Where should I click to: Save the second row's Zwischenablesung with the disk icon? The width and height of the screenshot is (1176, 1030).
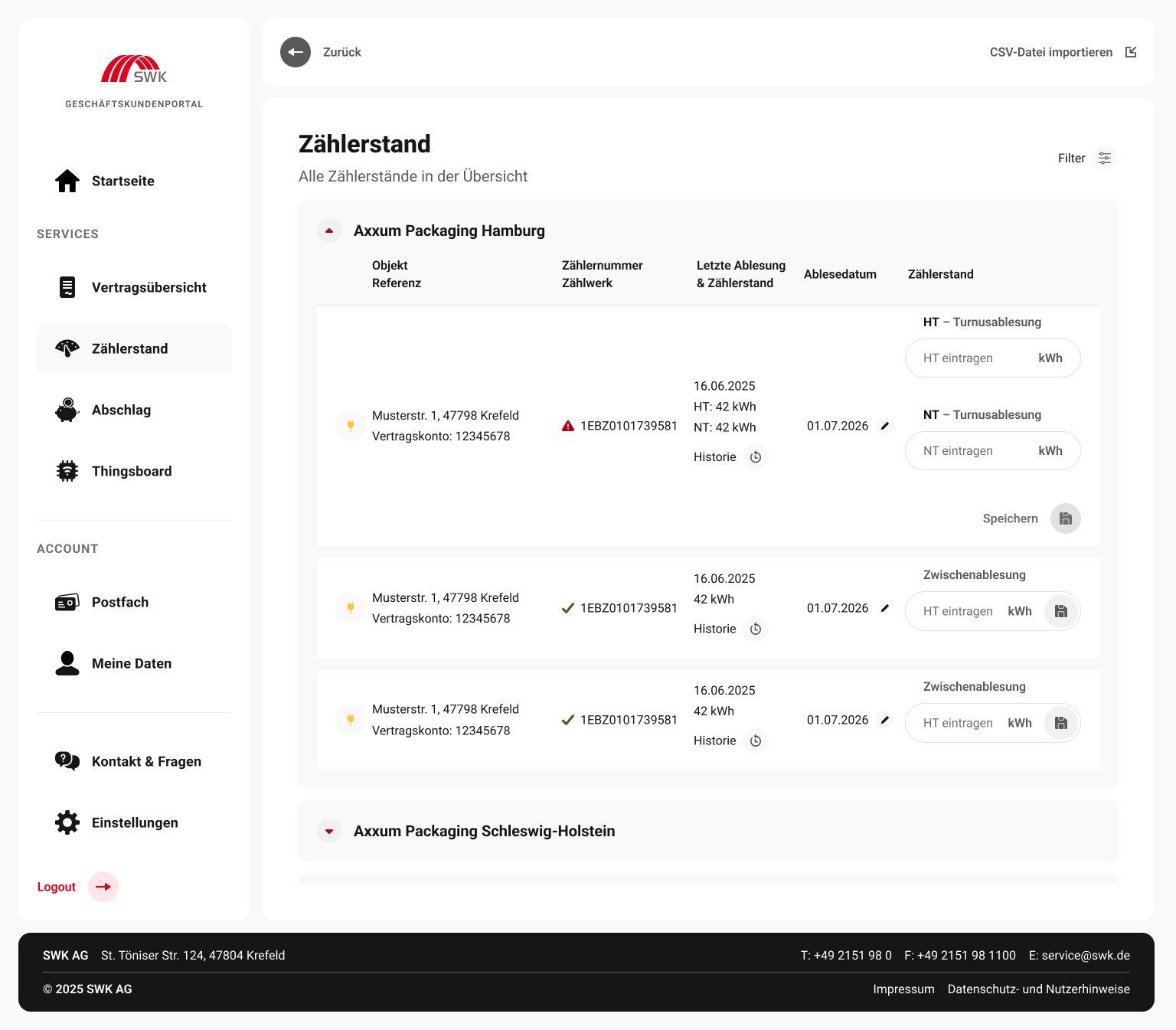(1061, 611)
